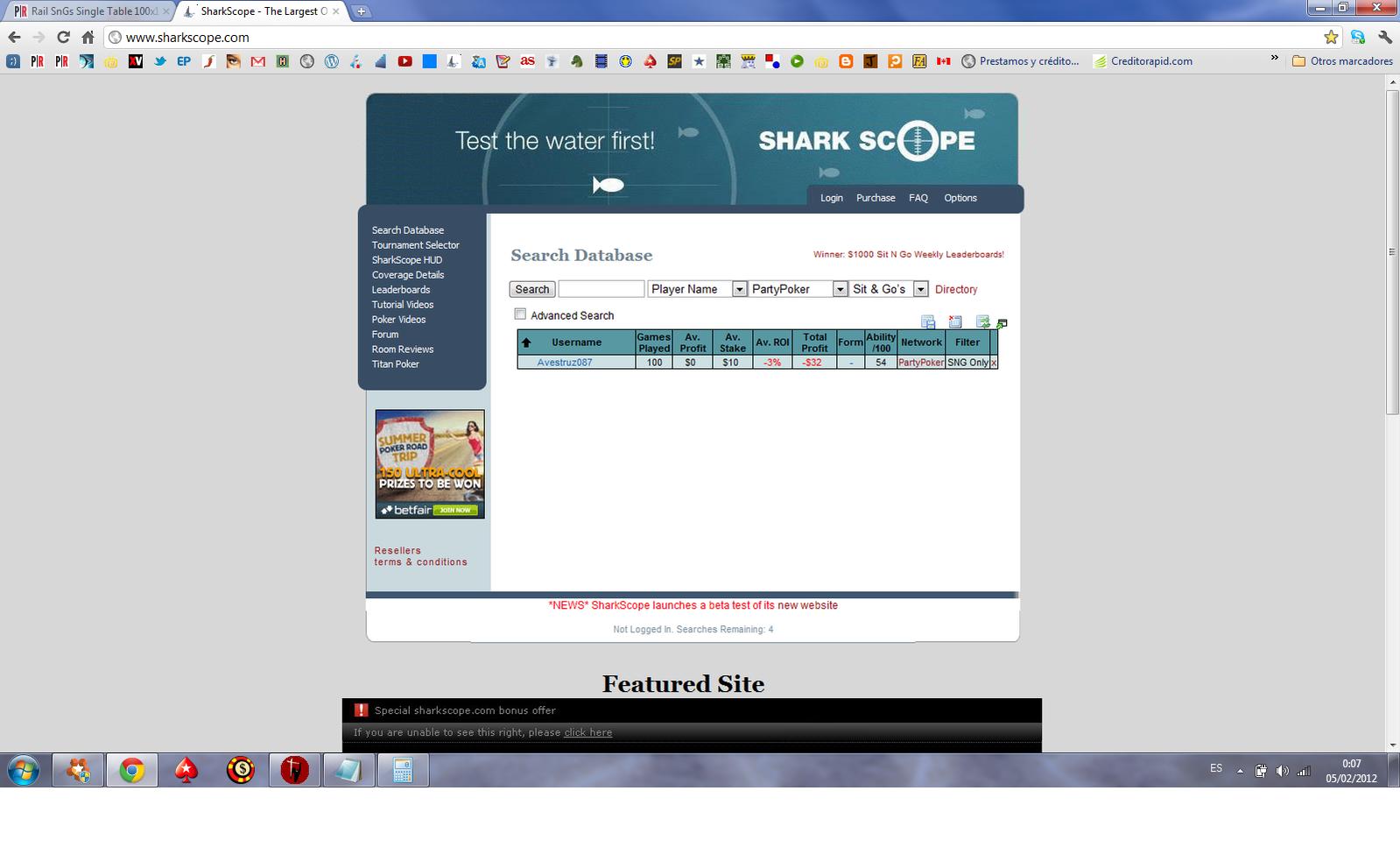Open the red 'as' bookmark icon

tap(527, 61)
